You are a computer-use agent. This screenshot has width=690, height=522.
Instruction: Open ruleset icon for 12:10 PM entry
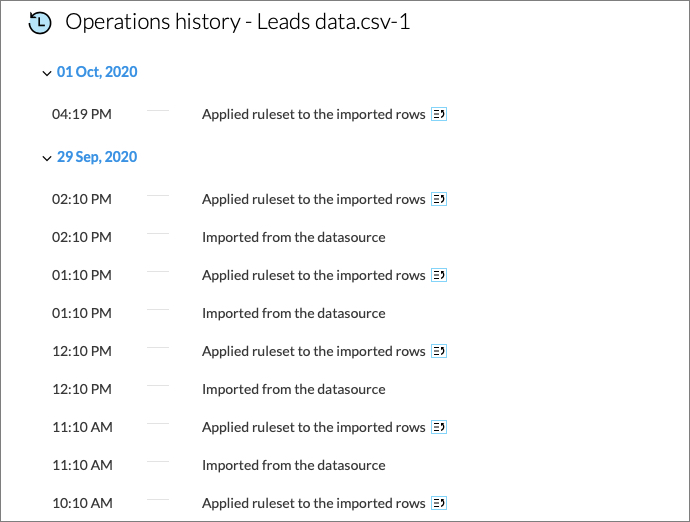tap(439, 351)
